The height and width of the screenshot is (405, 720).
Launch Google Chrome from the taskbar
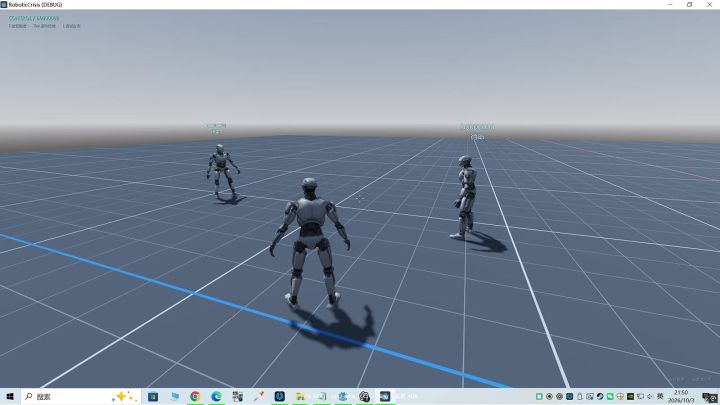coord(195,396)
